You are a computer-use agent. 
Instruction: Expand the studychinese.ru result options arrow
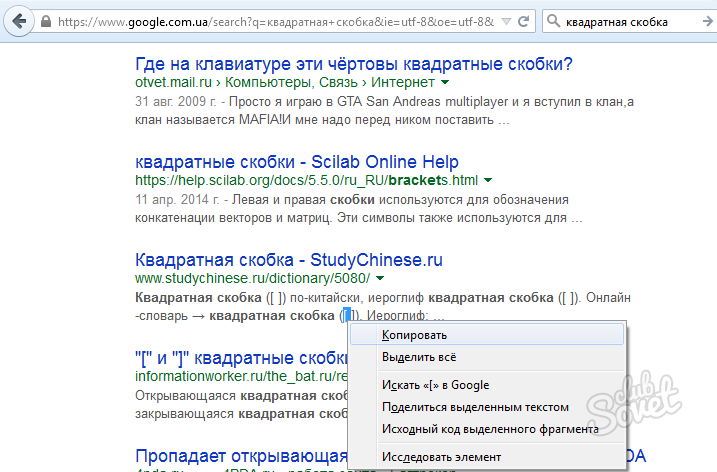(382, 278)
